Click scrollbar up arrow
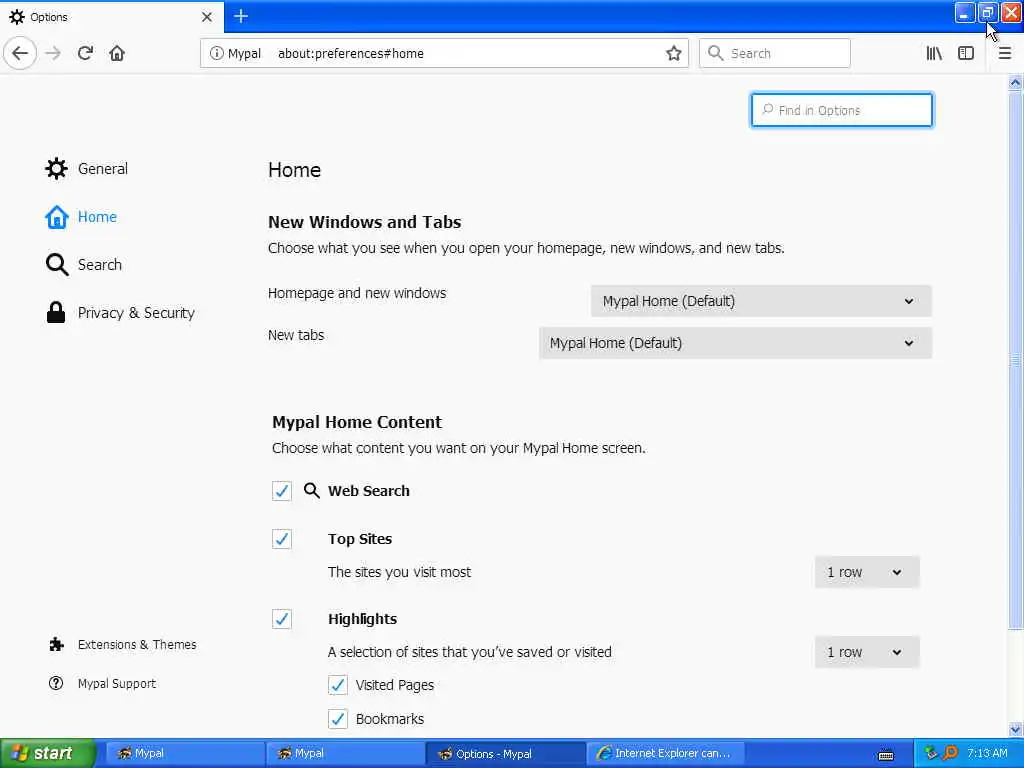1024x768 pixels. coord(1015,82)
